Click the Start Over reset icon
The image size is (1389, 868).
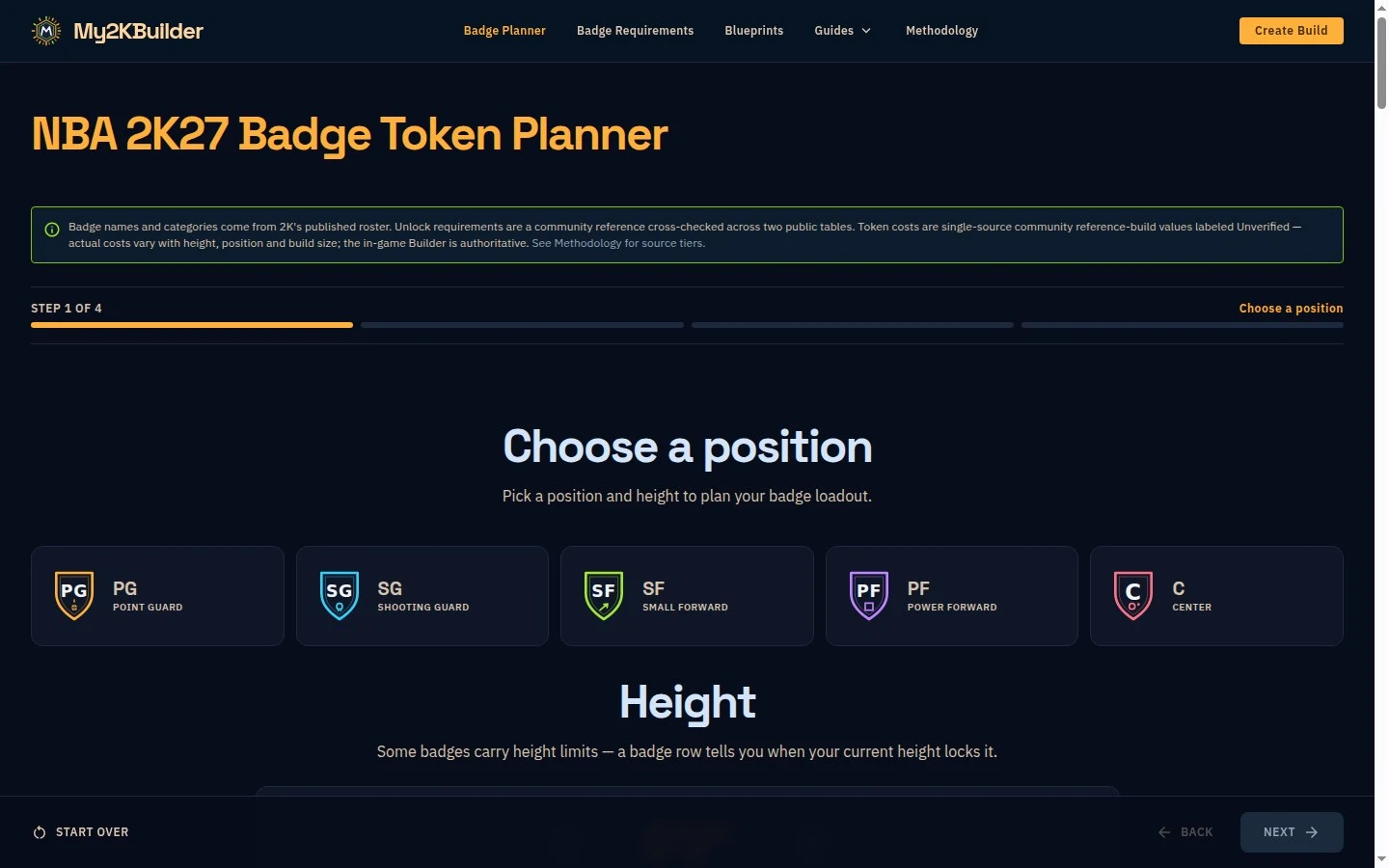pyautogui.click(x=40, y=832)
